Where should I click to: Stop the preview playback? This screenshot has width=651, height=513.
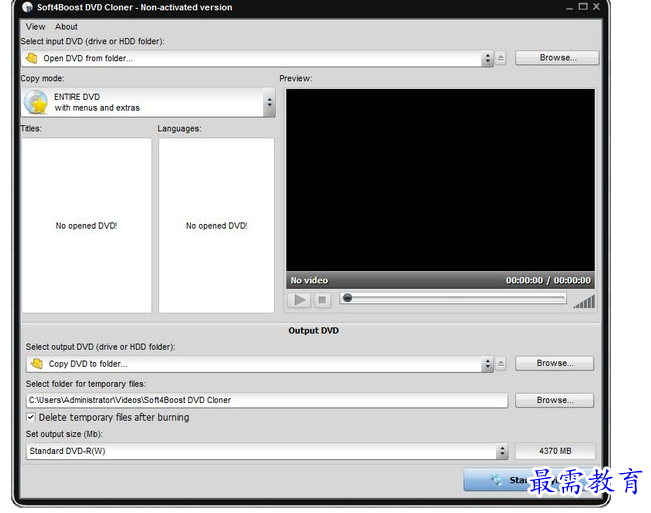pyautogui.click(x=322, y=300)
